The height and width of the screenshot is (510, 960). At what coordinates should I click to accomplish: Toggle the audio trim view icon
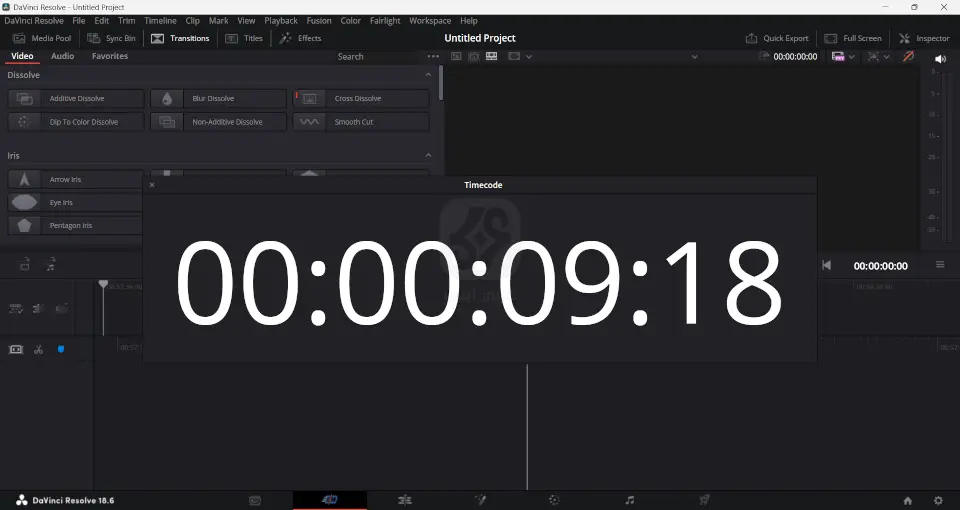pos(38,309)
